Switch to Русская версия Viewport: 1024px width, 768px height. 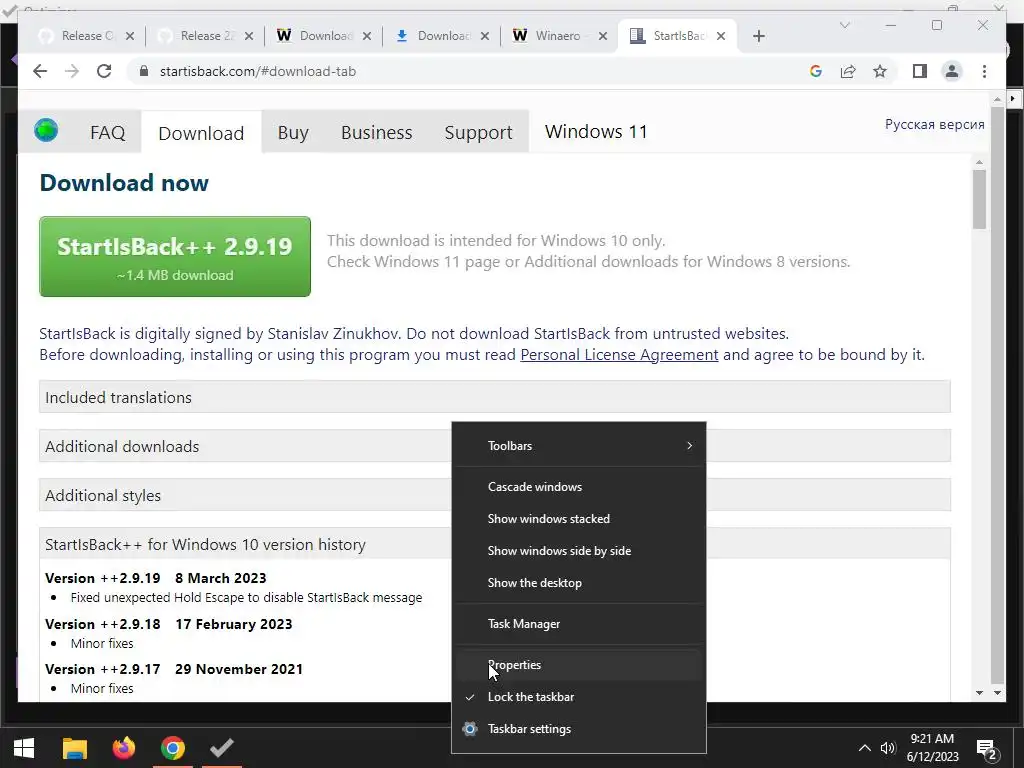coord(934,124)
